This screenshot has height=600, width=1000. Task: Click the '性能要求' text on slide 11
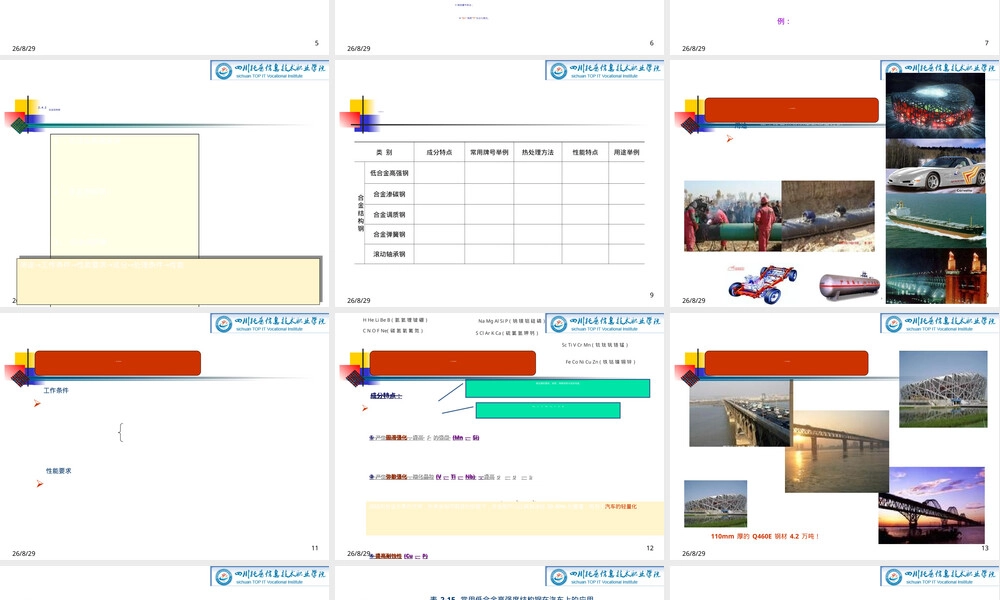tap(59, 471)
